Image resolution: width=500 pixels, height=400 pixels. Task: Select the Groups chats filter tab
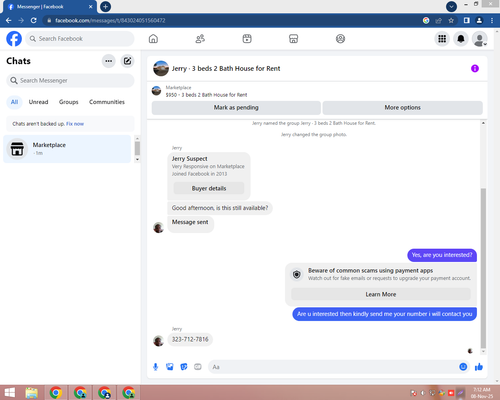69,102
